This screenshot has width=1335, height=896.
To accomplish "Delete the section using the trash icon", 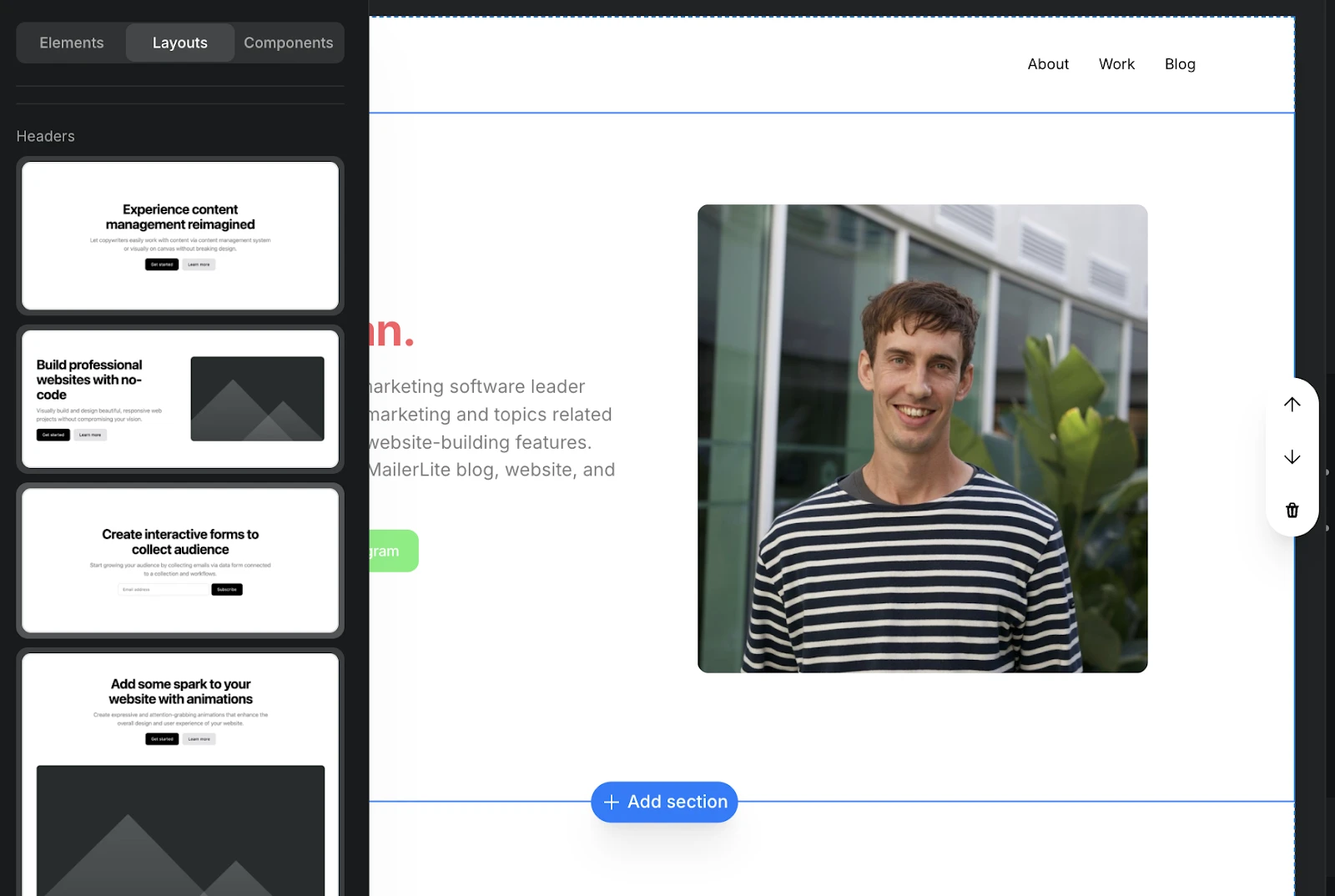I will (x=1292, y=511).
